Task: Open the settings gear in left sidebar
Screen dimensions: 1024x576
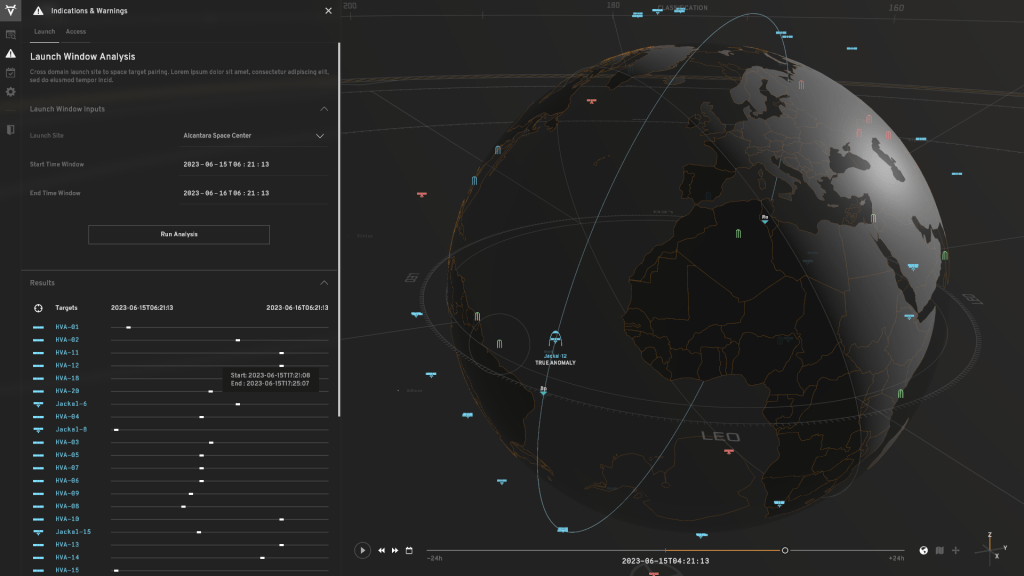Action: 10,92
